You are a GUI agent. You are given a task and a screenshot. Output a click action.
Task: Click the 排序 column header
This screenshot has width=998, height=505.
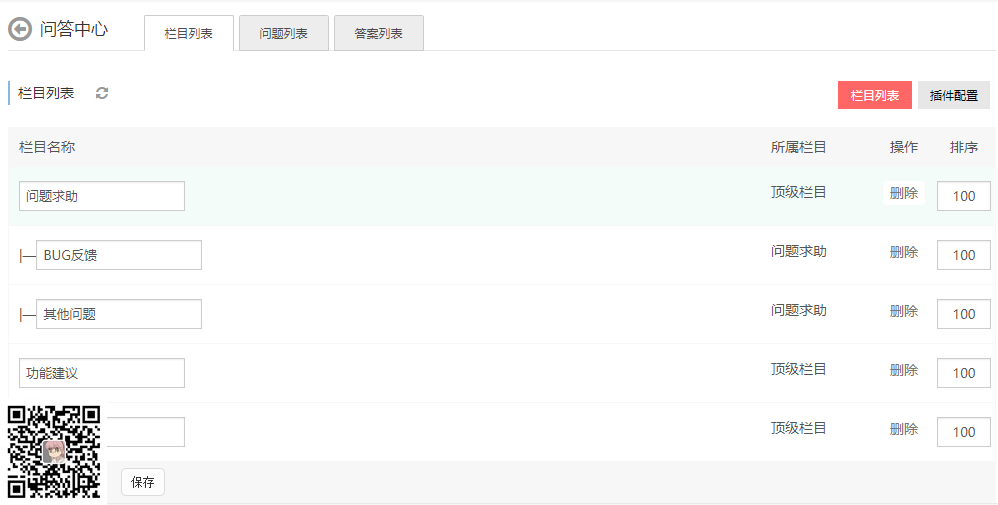(964, 147)
